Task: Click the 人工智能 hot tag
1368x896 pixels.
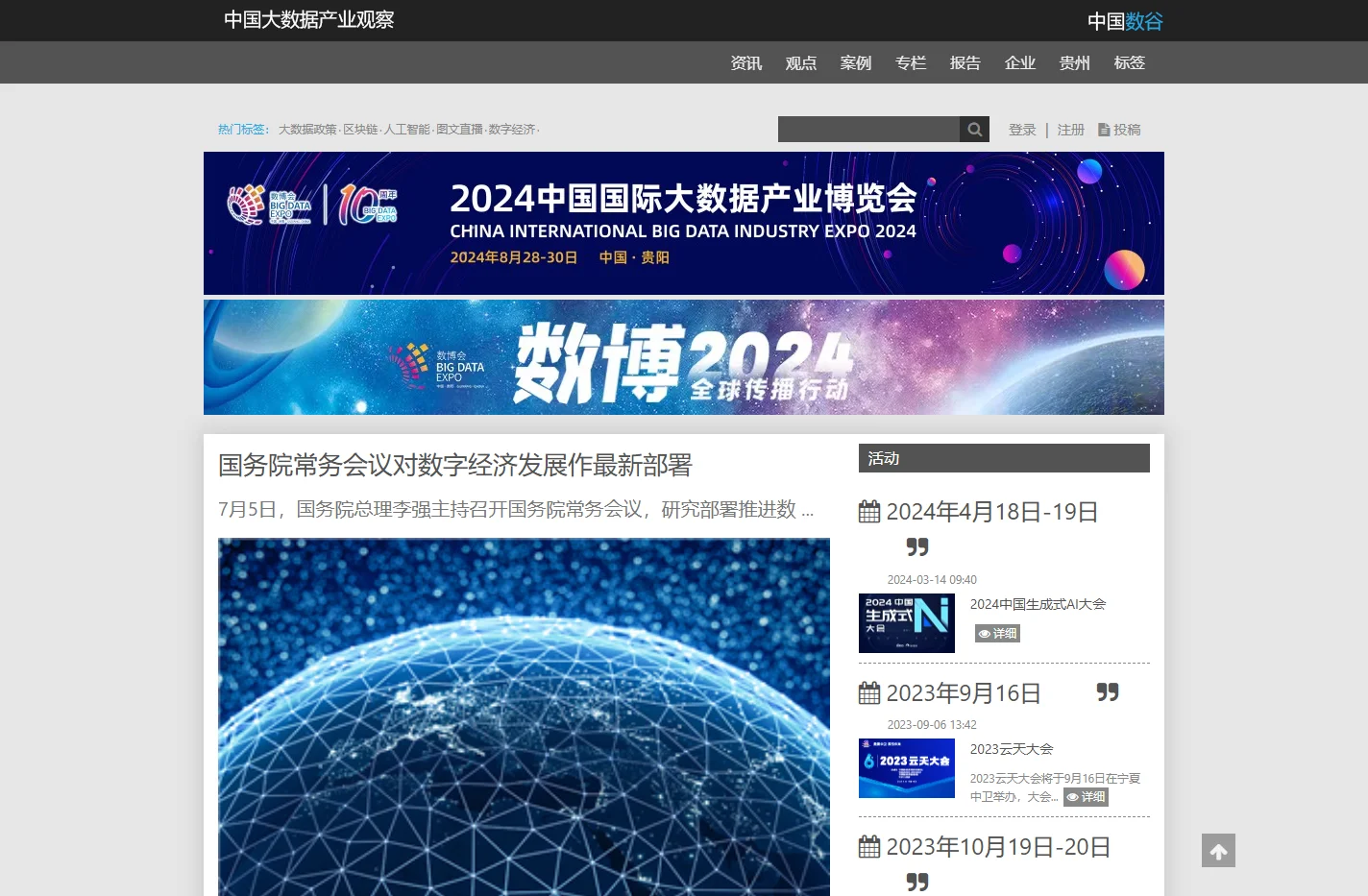Action: coord(407,130)
